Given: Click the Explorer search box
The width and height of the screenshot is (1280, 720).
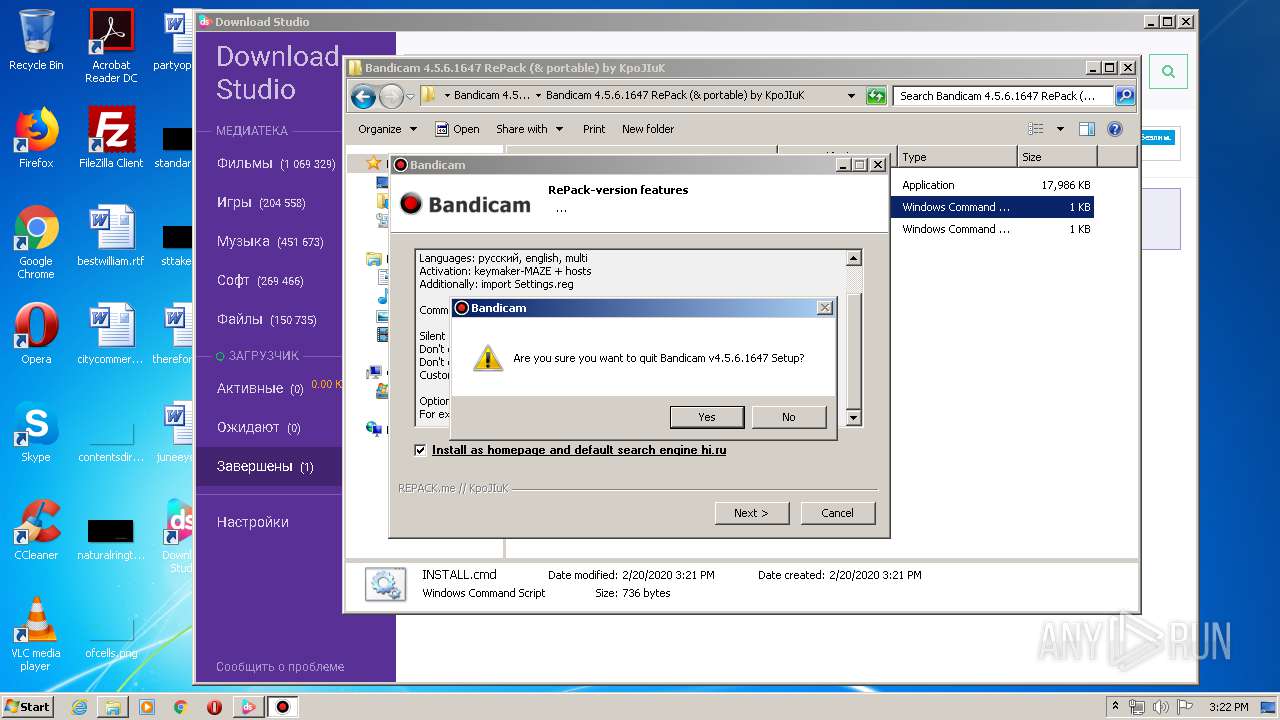Looking at the screenshot, I should point(1003,96).
